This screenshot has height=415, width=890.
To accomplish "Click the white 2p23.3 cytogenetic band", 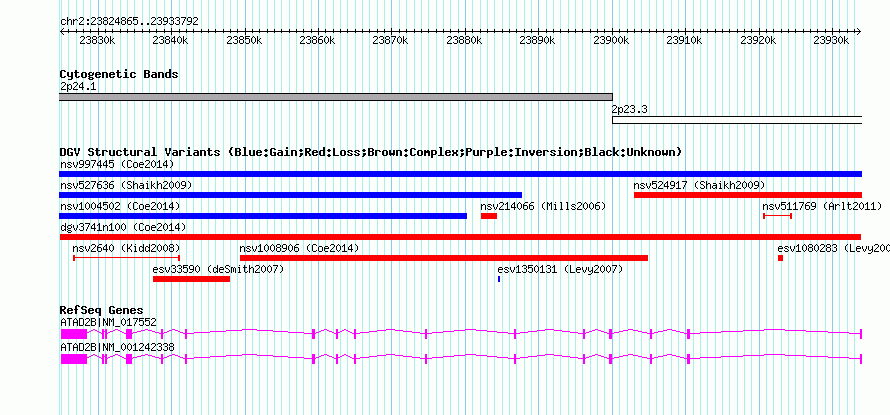I will (737, 120).
